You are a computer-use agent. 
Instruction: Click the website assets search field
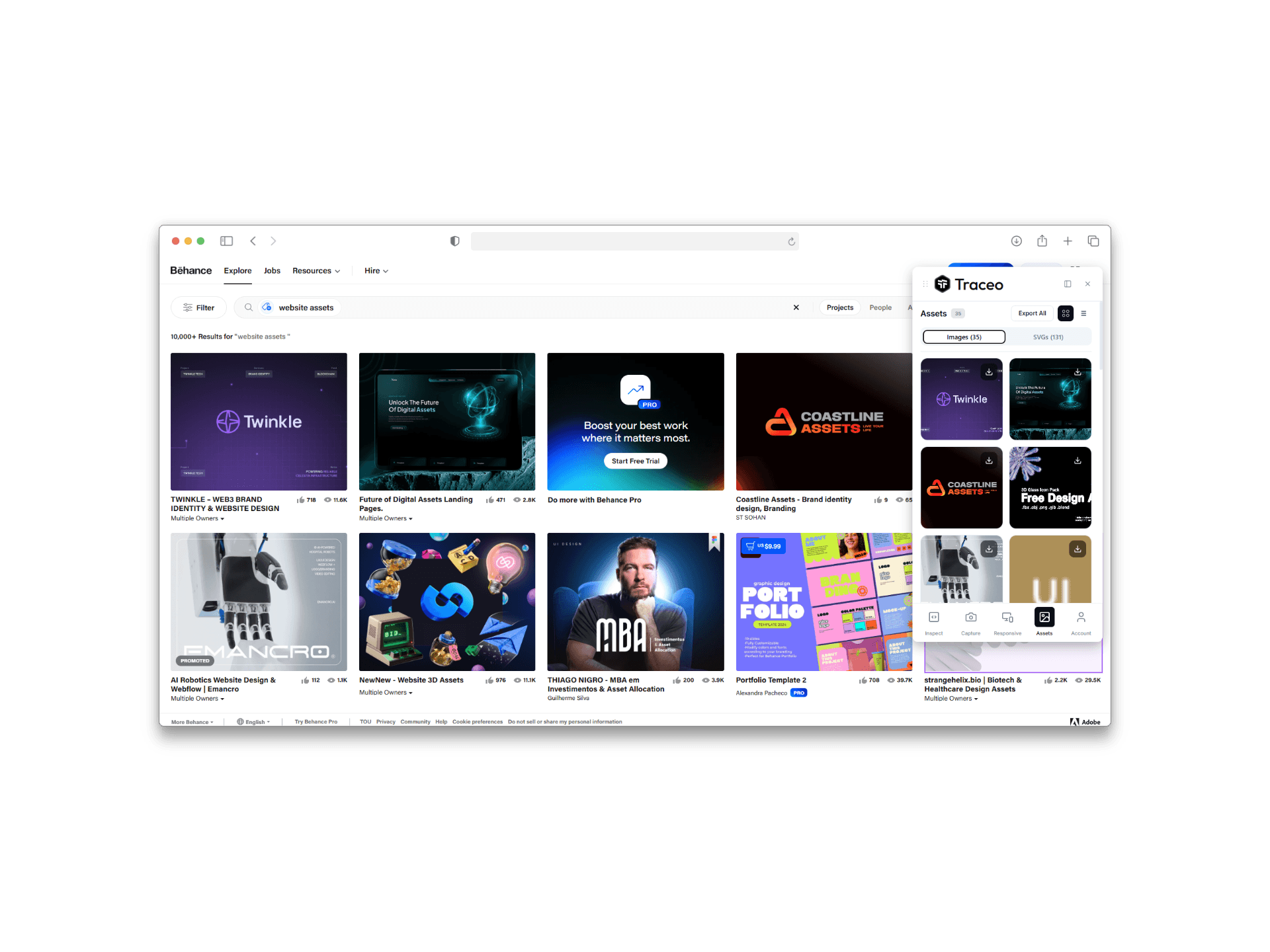coord(523,307)
